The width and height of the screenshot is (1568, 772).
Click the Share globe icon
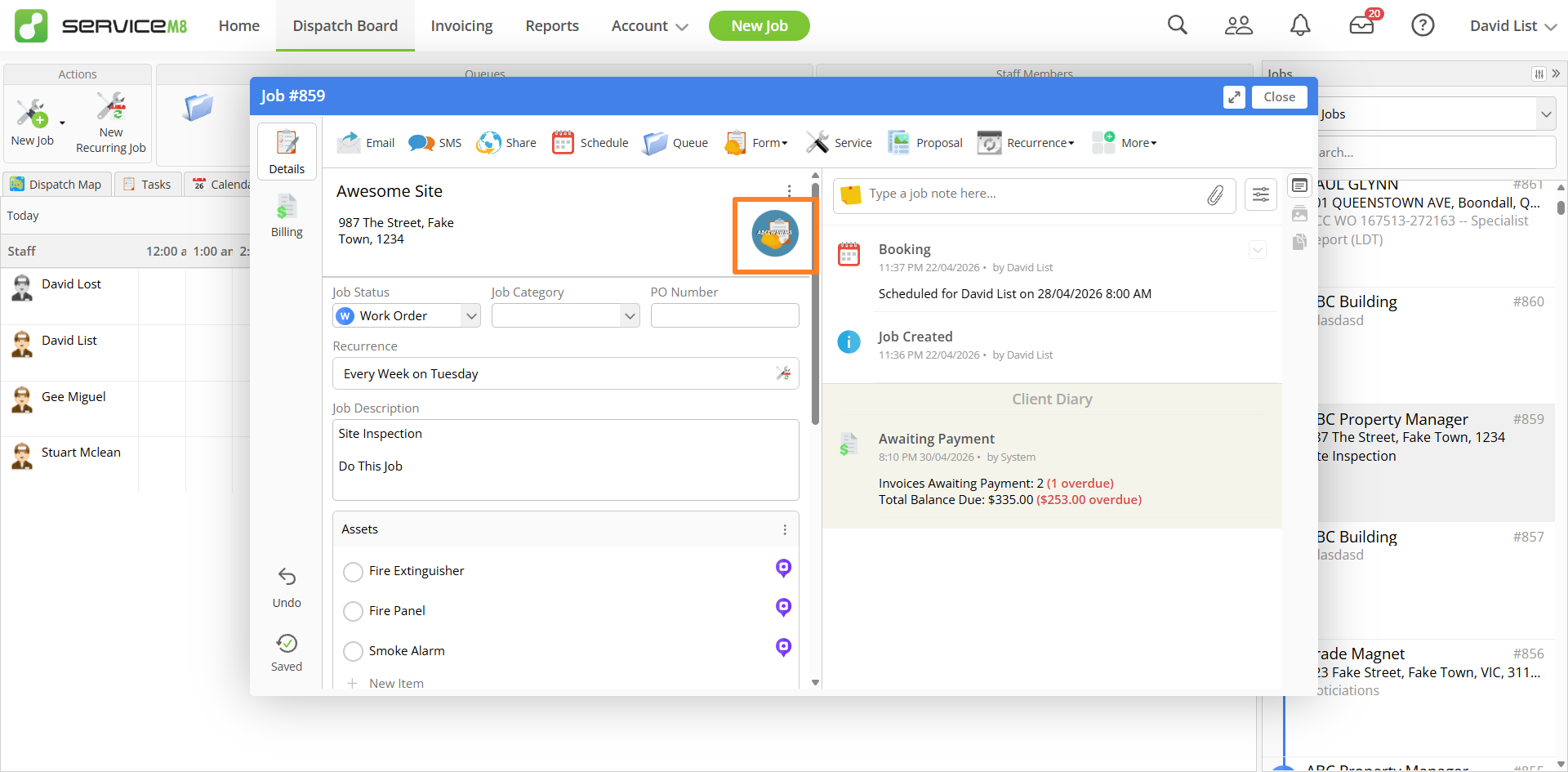coord(488,143)
